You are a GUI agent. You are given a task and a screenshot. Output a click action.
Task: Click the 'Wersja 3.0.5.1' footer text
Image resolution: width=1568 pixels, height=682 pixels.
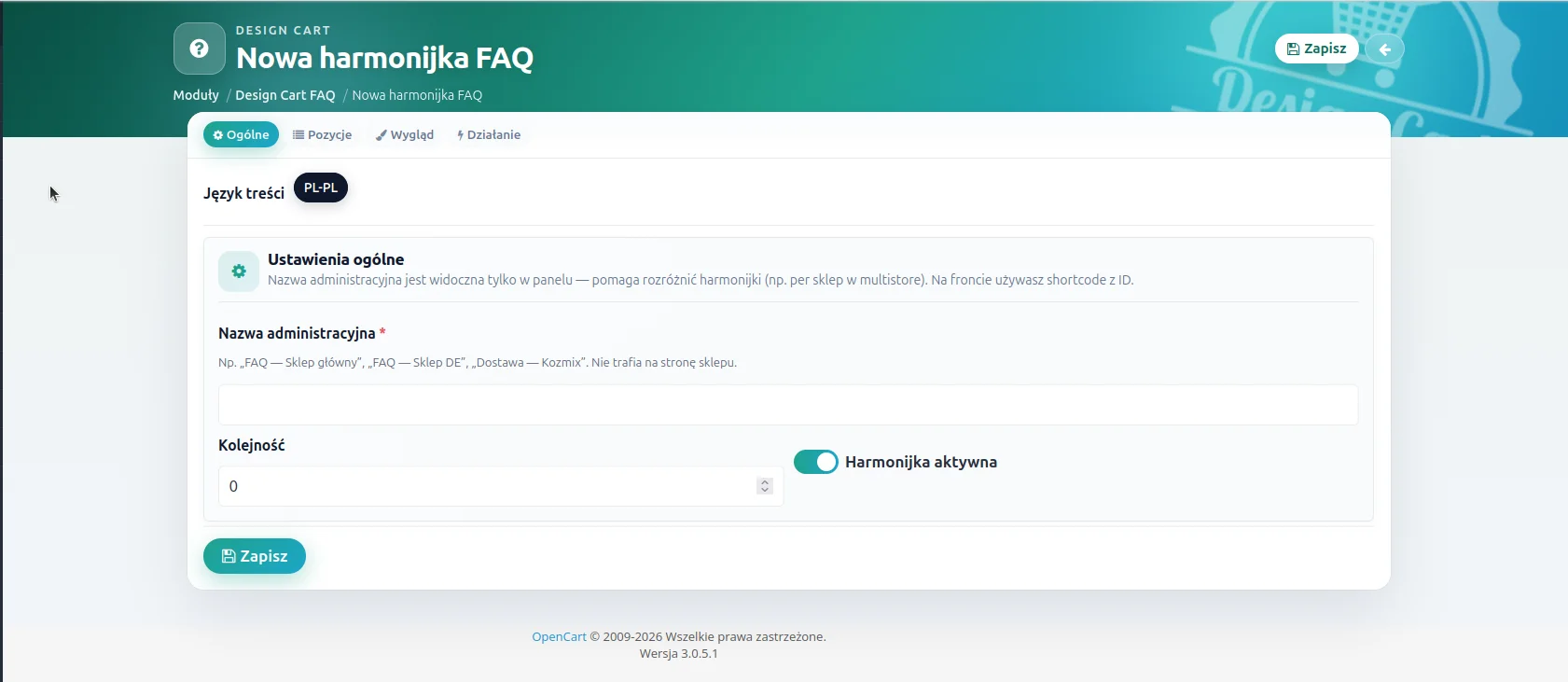point(679,653)
